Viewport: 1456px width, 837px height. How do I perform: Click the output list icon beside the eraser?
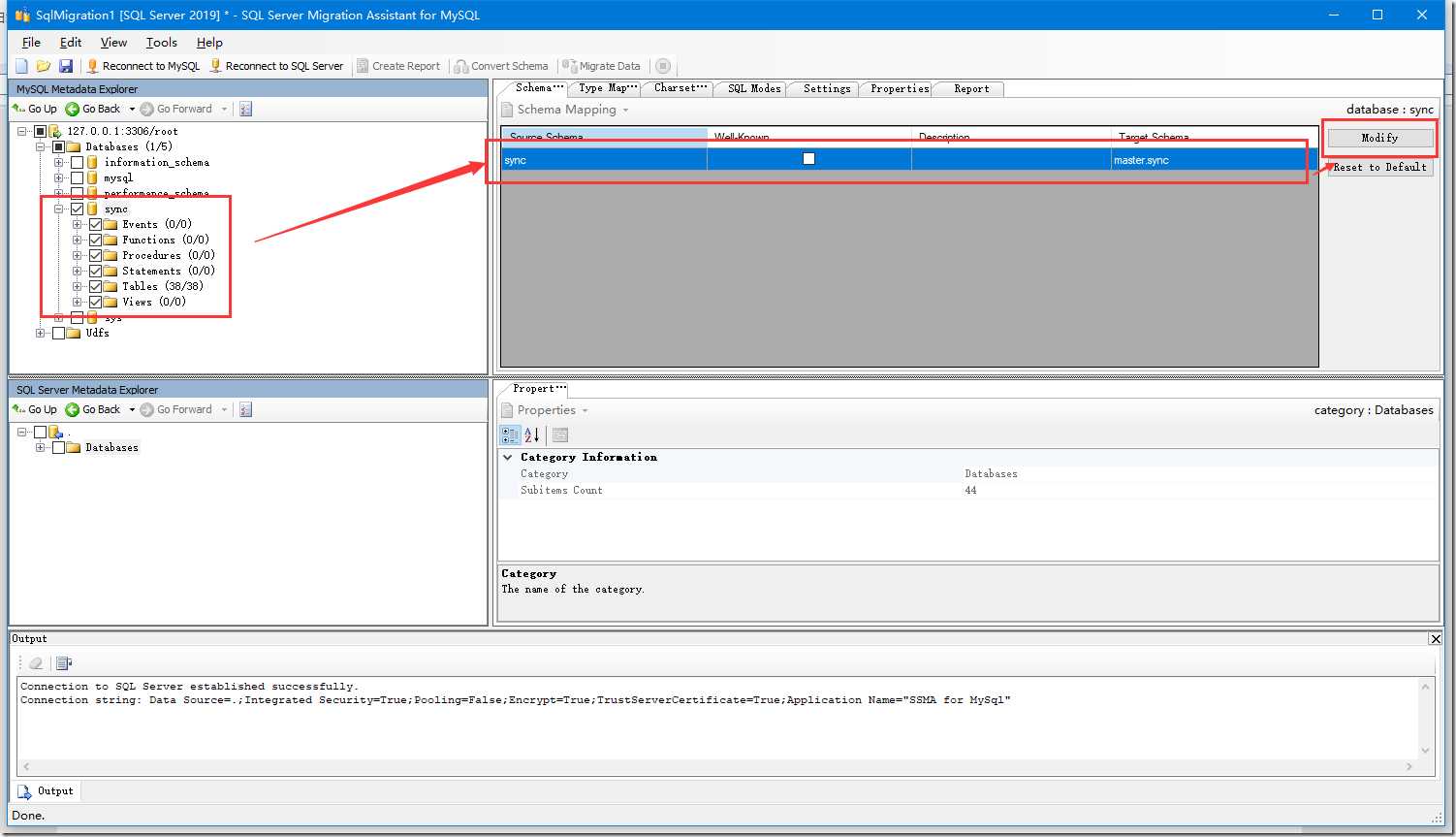coord(64,663)
